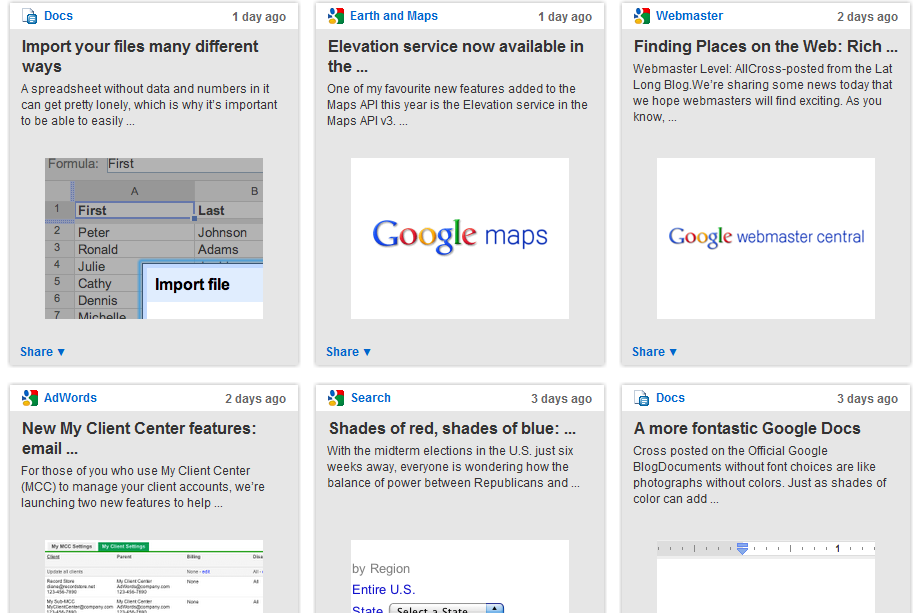Open 'Import your files many different ways' post
Viewport: 922px width, 613px height.
tap(140, 56)
